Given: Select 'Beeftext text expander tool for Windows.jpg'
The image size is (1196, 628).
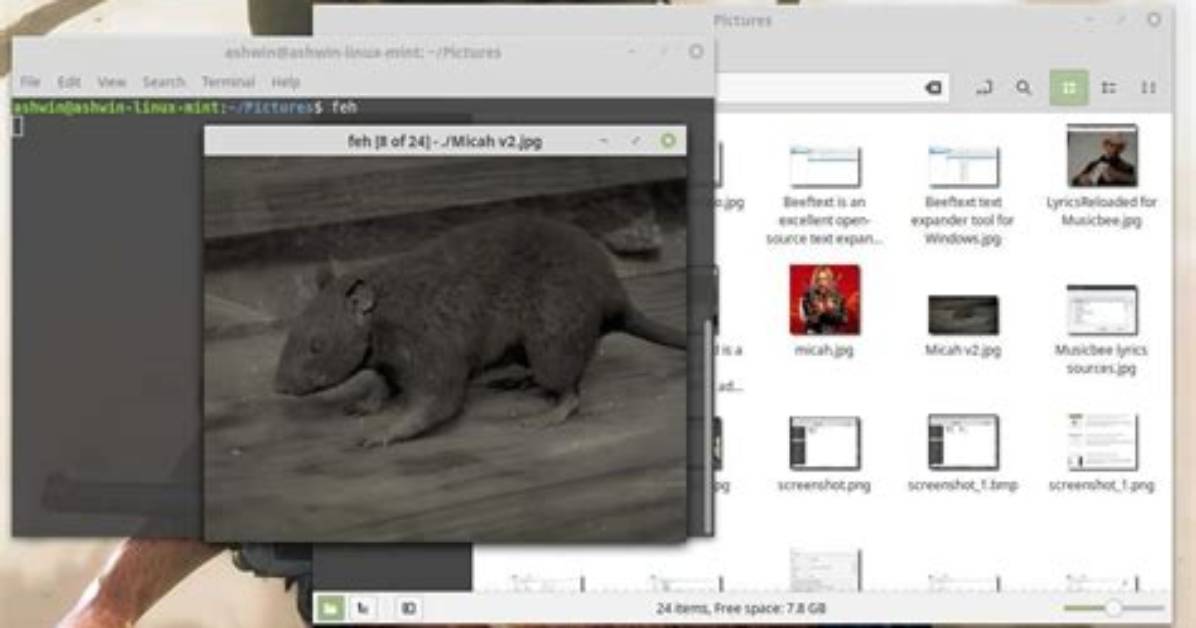Looking at the screenshot, I should click(963, 195).
